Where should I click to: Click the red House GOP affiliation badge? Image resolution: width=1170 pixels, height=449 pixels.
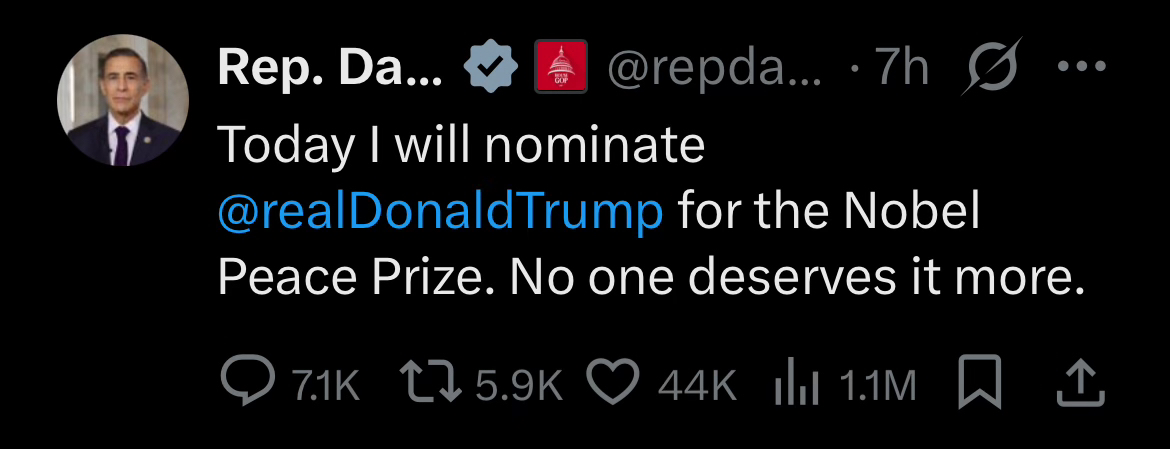[560, 69]
